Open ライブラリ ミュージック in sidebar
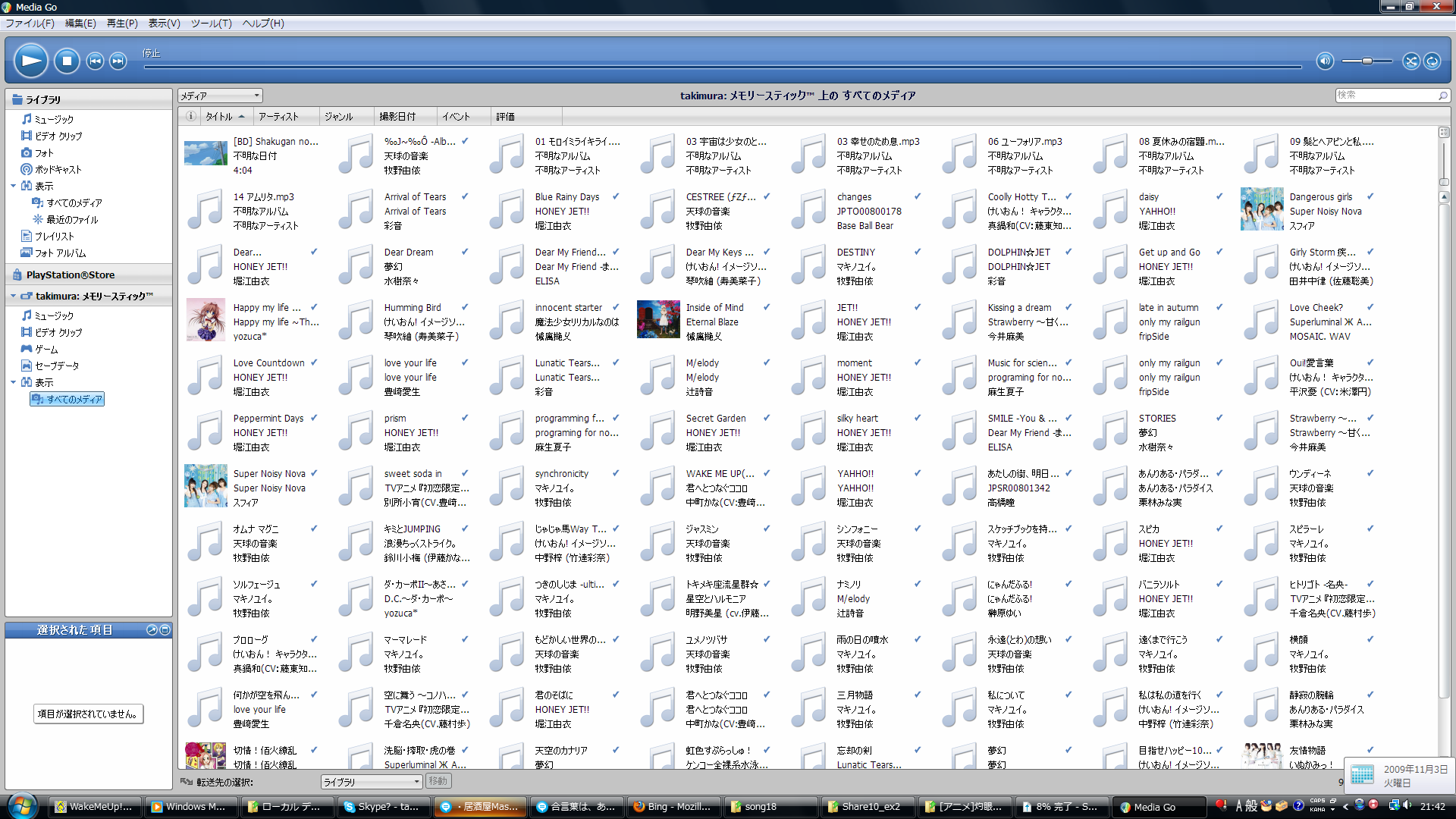The image size is (1456, 819). point(47,119)
